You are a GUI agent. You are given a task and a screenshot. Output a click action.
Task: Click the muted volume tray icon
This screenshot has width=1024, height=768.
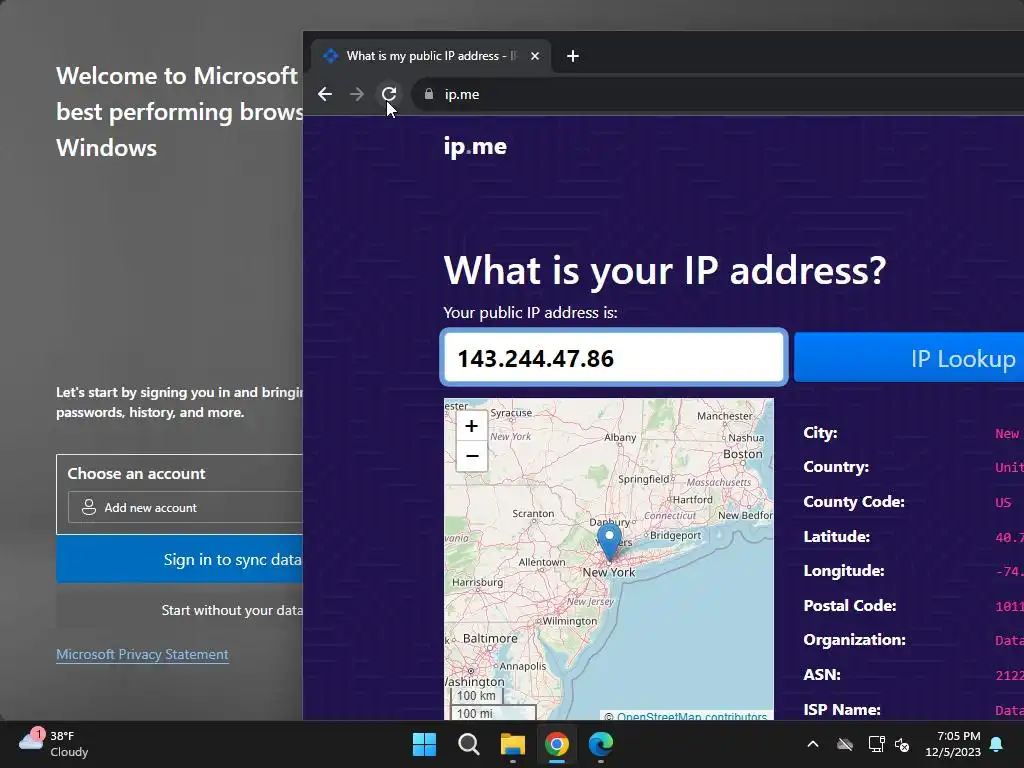coord(902,744)
